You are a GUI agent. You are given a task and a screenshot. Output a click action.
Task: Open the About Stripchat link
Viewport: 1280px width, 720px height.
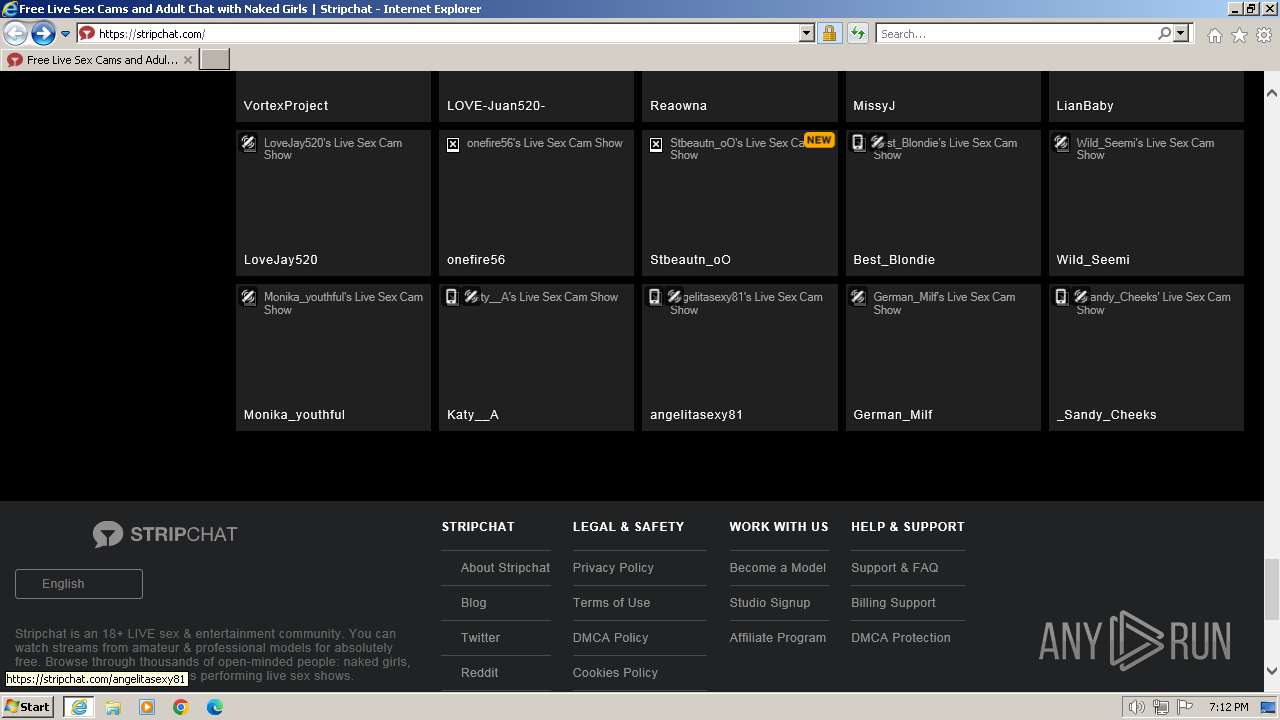(x=505, y=568)
